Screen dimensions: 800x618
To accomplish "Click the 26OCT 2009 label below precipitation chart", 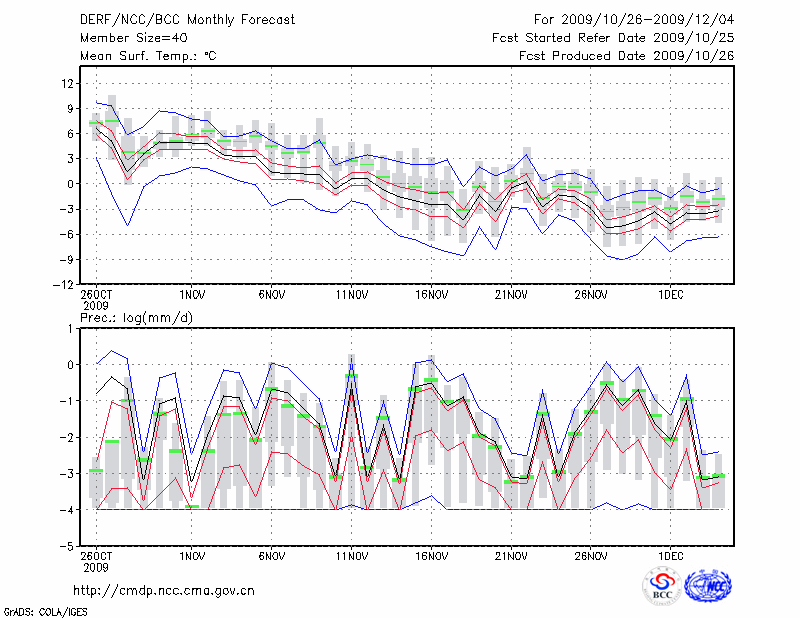I will 97,559.
